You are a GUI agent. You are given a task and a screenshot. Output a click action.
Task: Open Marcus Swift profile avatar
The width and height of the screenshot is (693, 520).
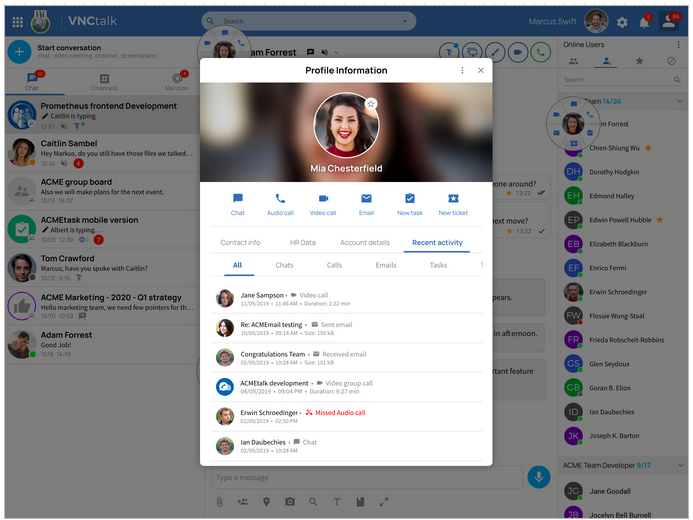click(596, 21)
